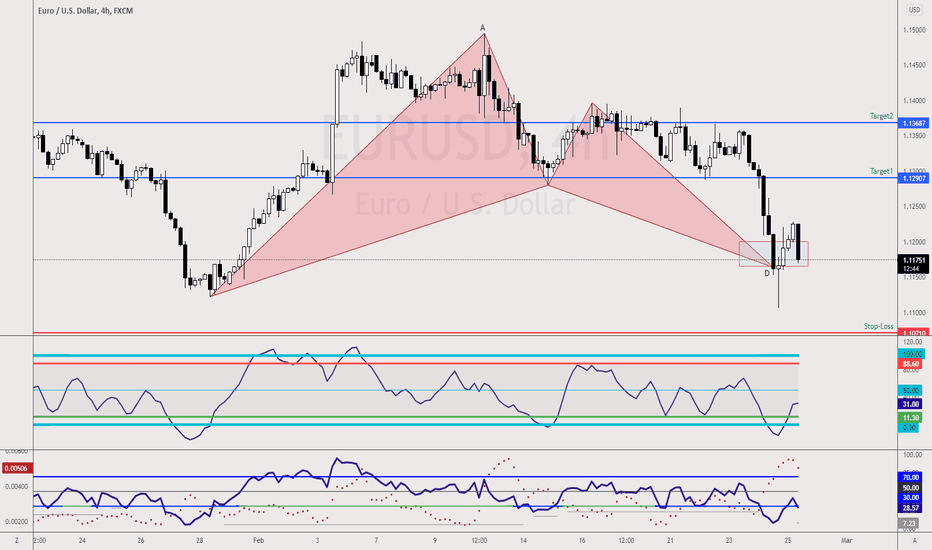Click the 1.11000 price axis label
Screen dimensions: 932x550
tap(914, 313)
